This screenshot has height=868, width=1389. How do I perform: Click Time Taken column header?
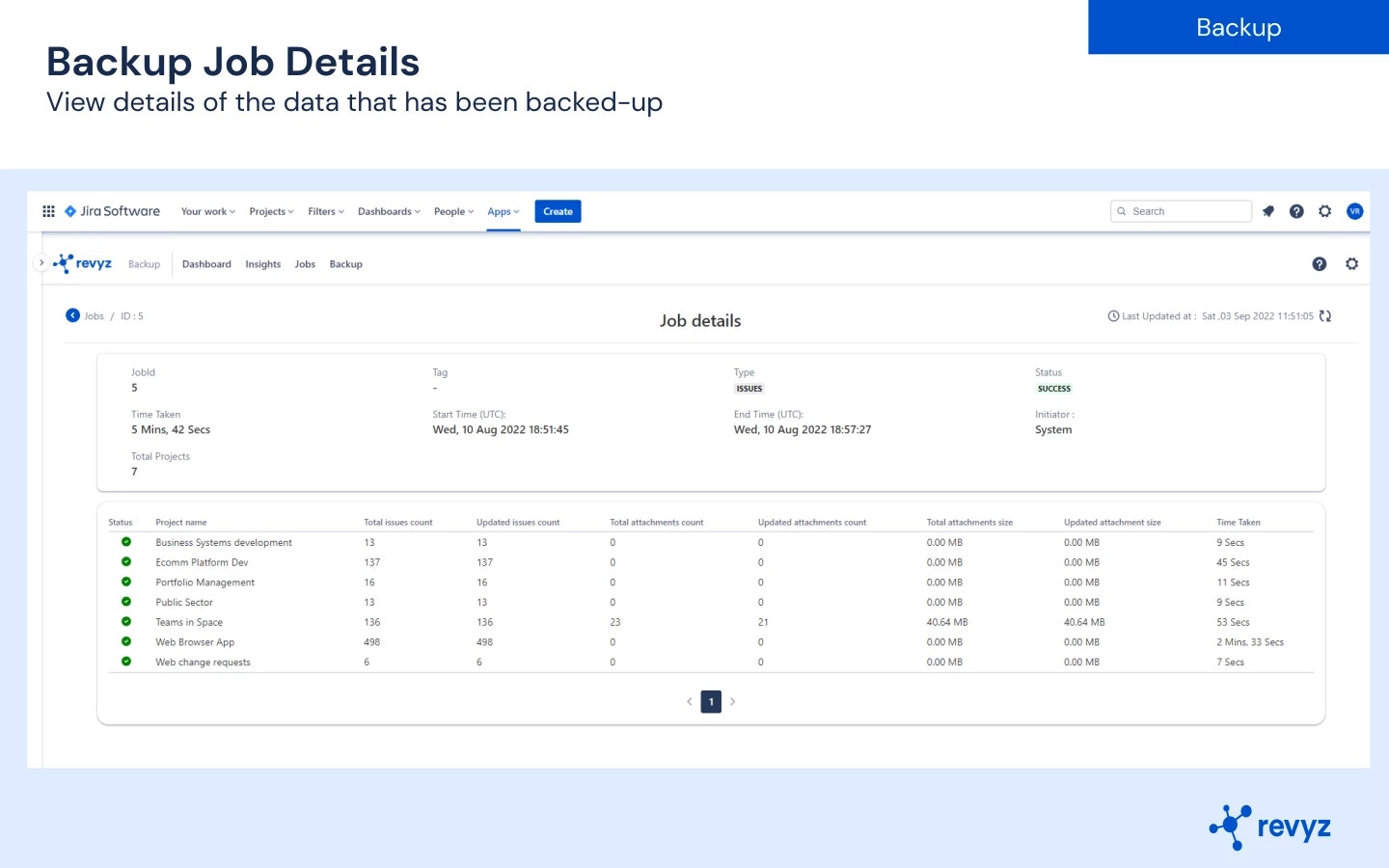click(1239, 522)
